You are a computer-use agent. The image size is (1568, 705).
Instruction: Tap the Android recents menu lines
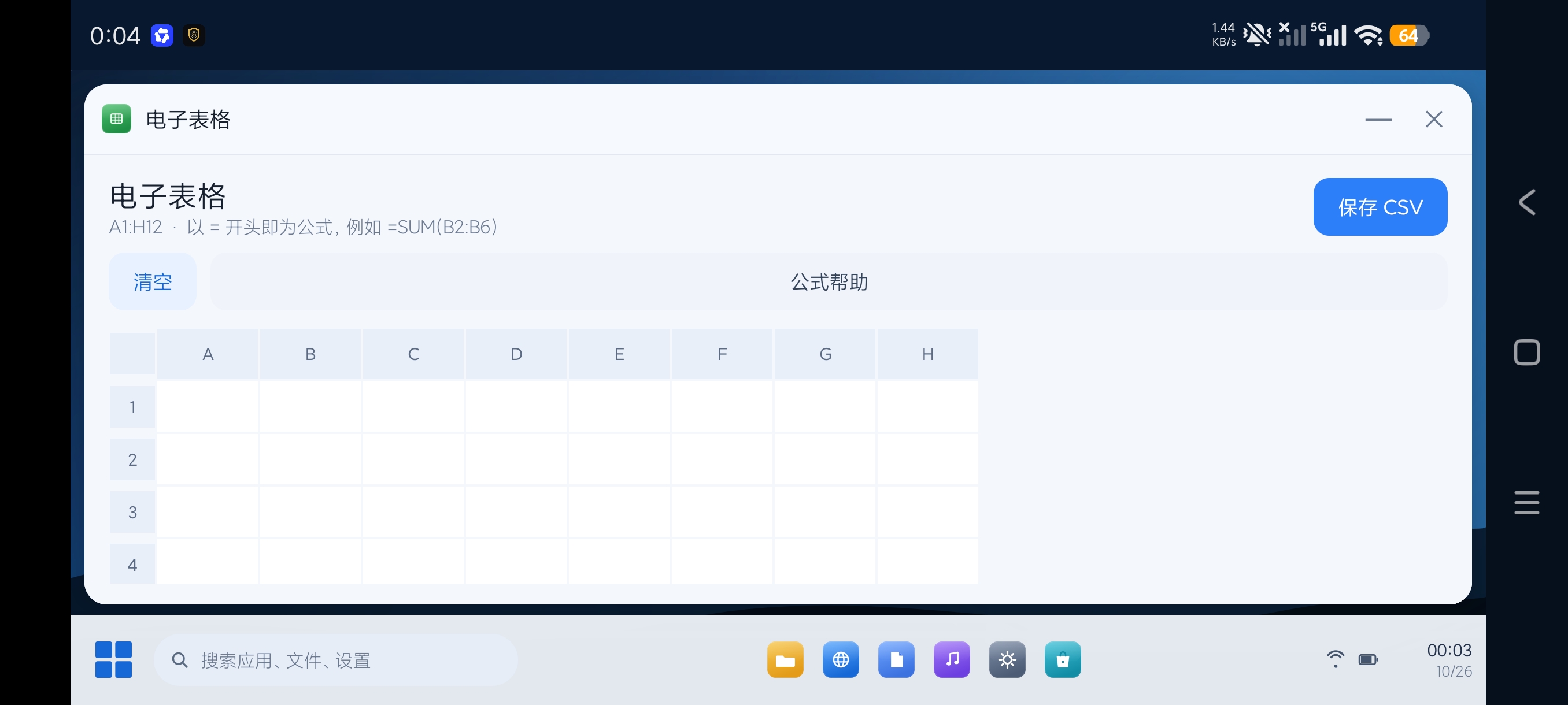[1526, 502]
